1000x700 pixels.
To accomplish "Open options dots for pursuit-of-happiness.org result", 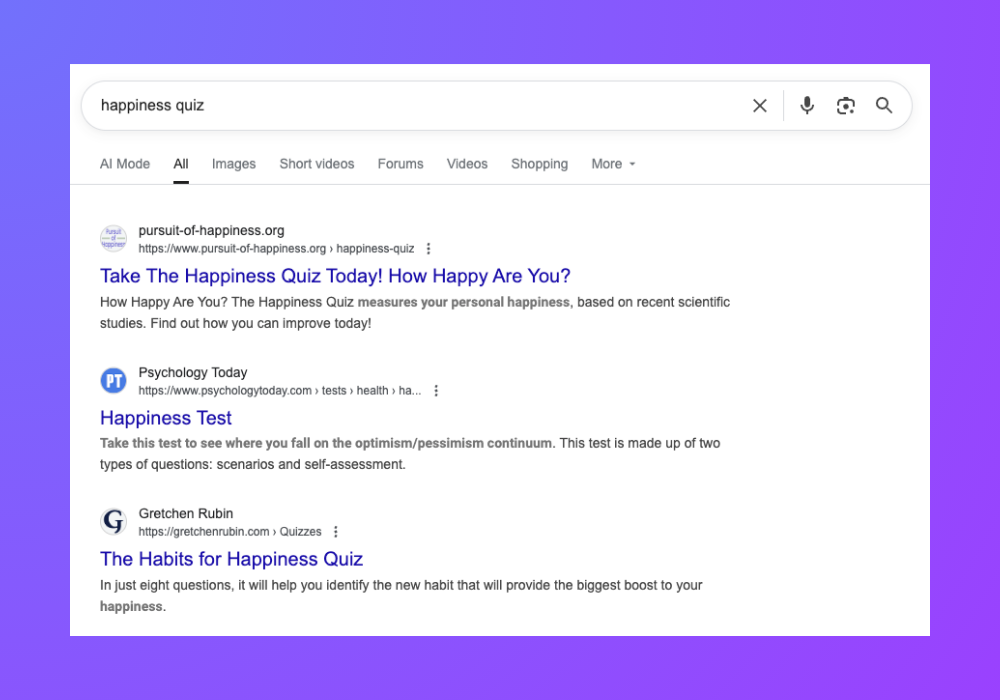I will point(429,249).
